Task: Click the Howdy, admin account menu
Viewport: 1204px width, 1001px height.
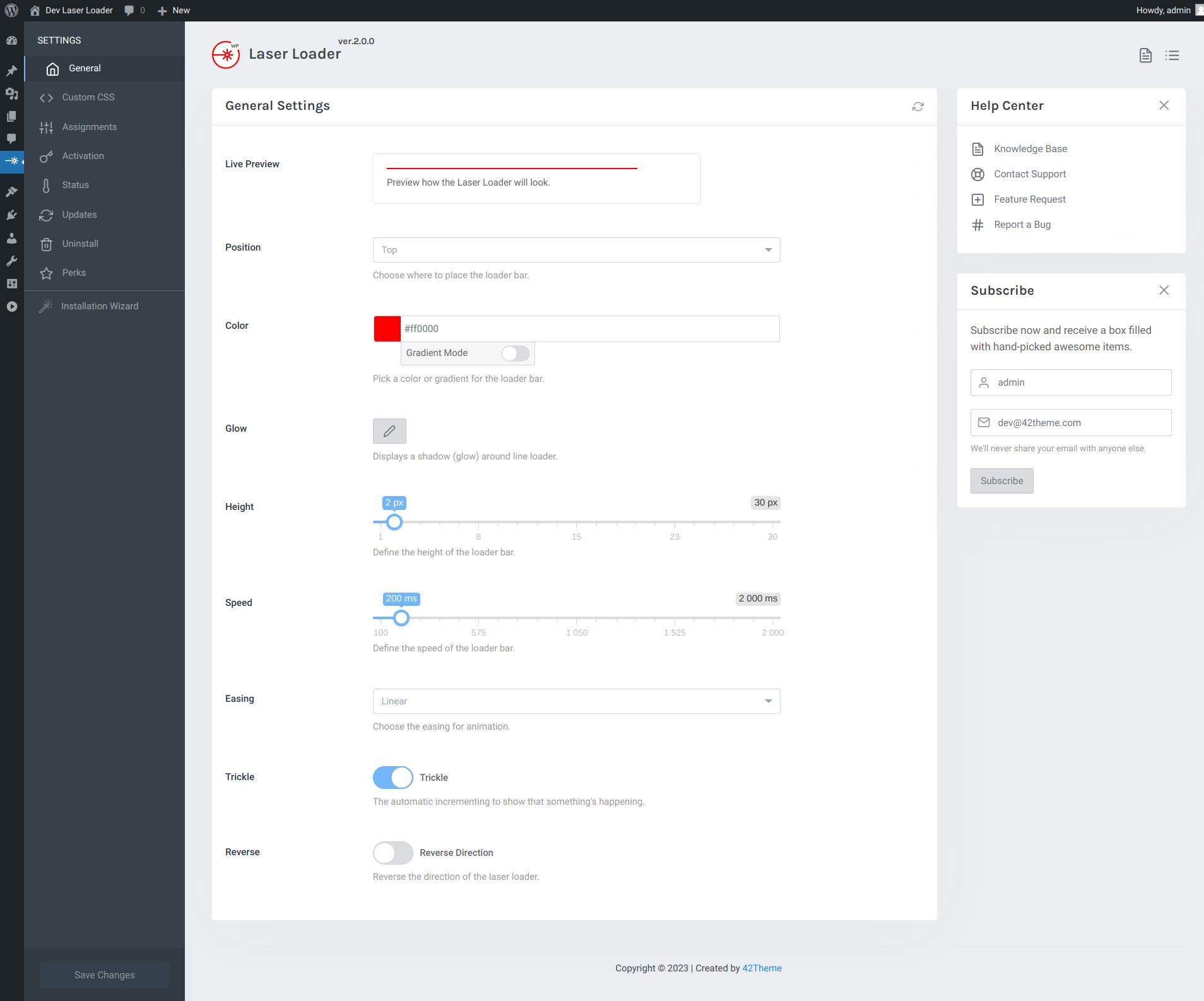Action: pyautogui.click(x=1169, y=10)
